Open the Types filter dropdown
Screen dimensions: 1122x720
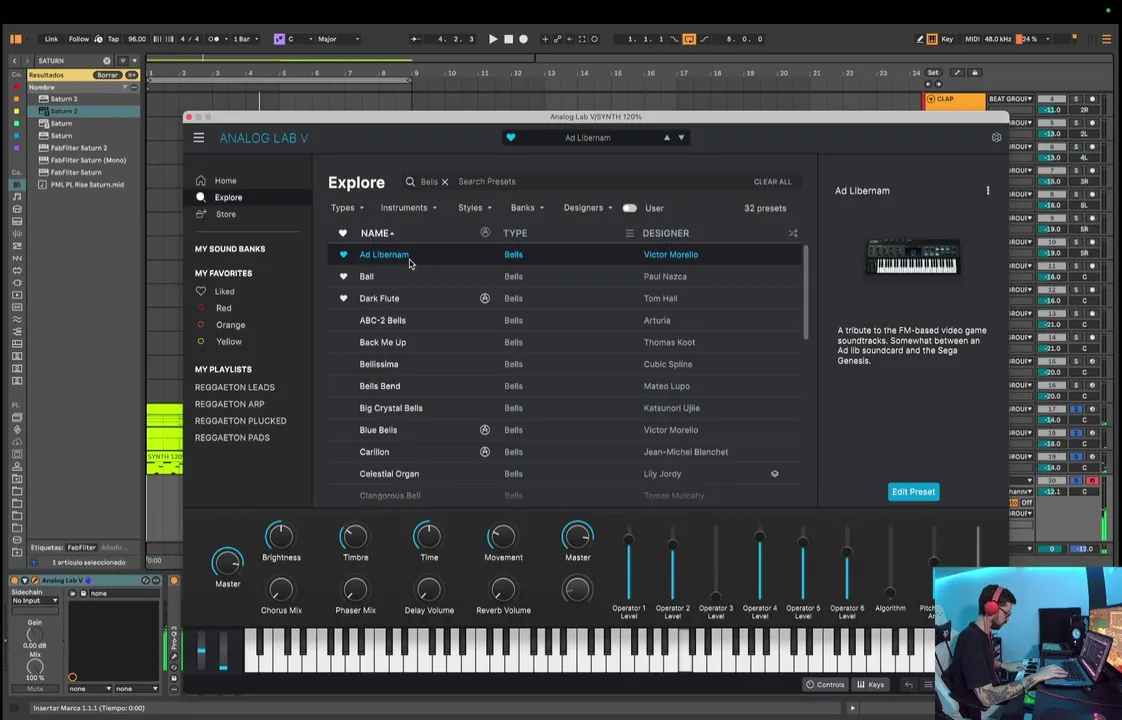(x=347, y=208)
